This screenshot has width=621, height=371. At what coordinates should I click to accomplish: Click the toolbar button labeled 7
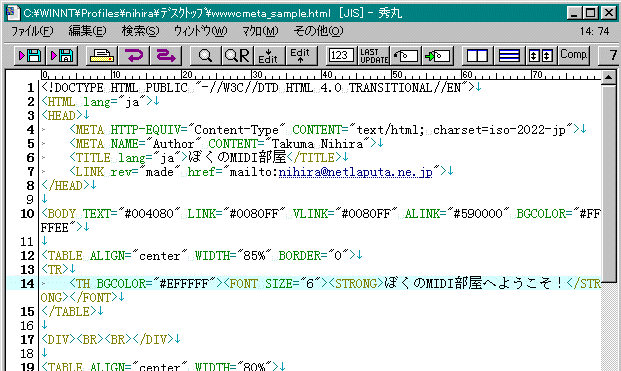(x=610, y=56)
